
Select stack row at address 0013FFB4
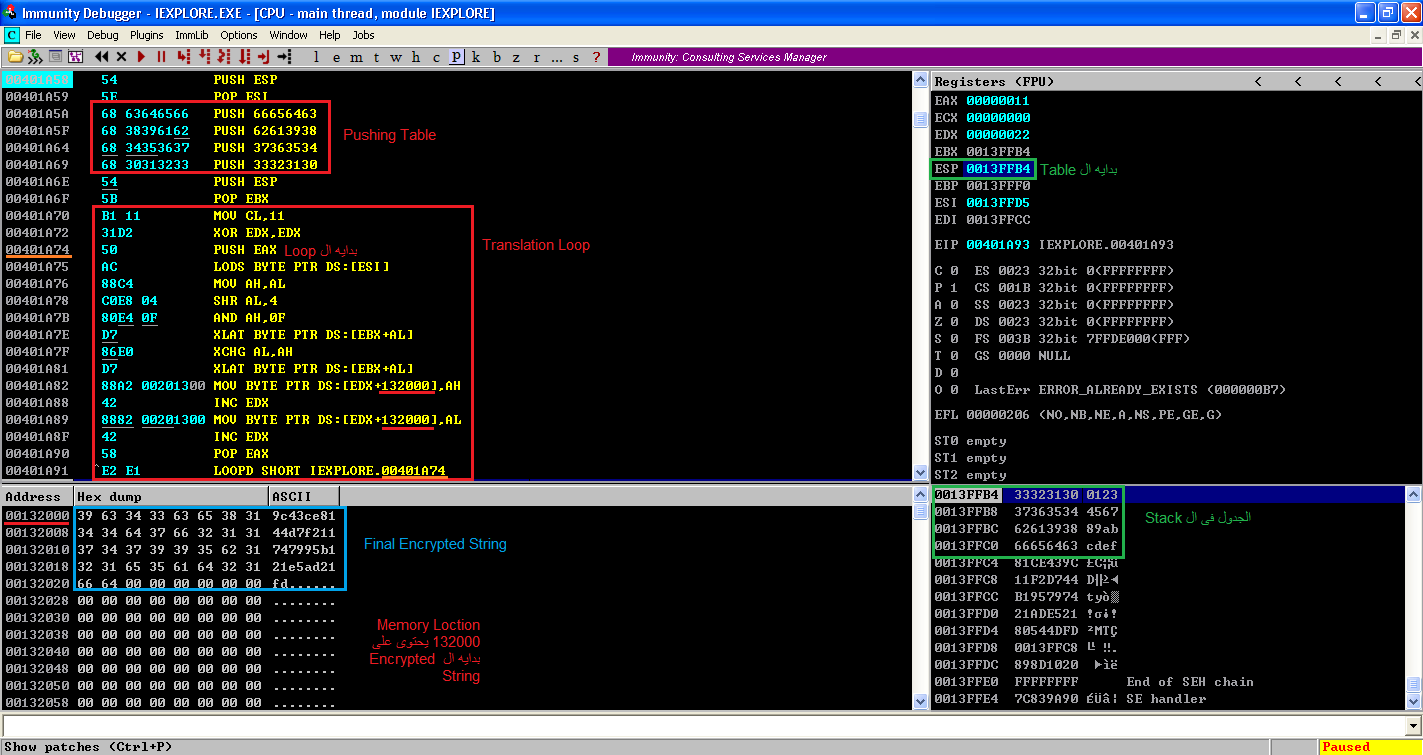pos(1168,495)
